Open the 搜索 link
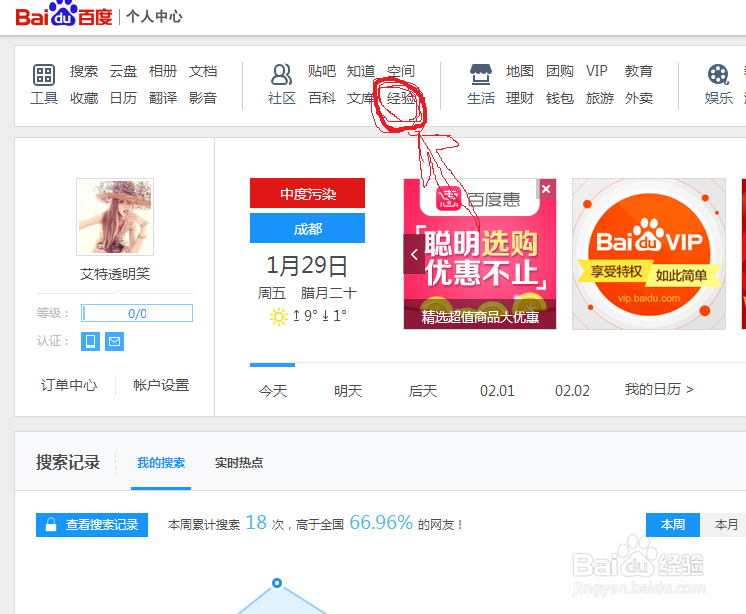Image resolution: width=746 pixels, height=614 pixels. pos(84,71)
